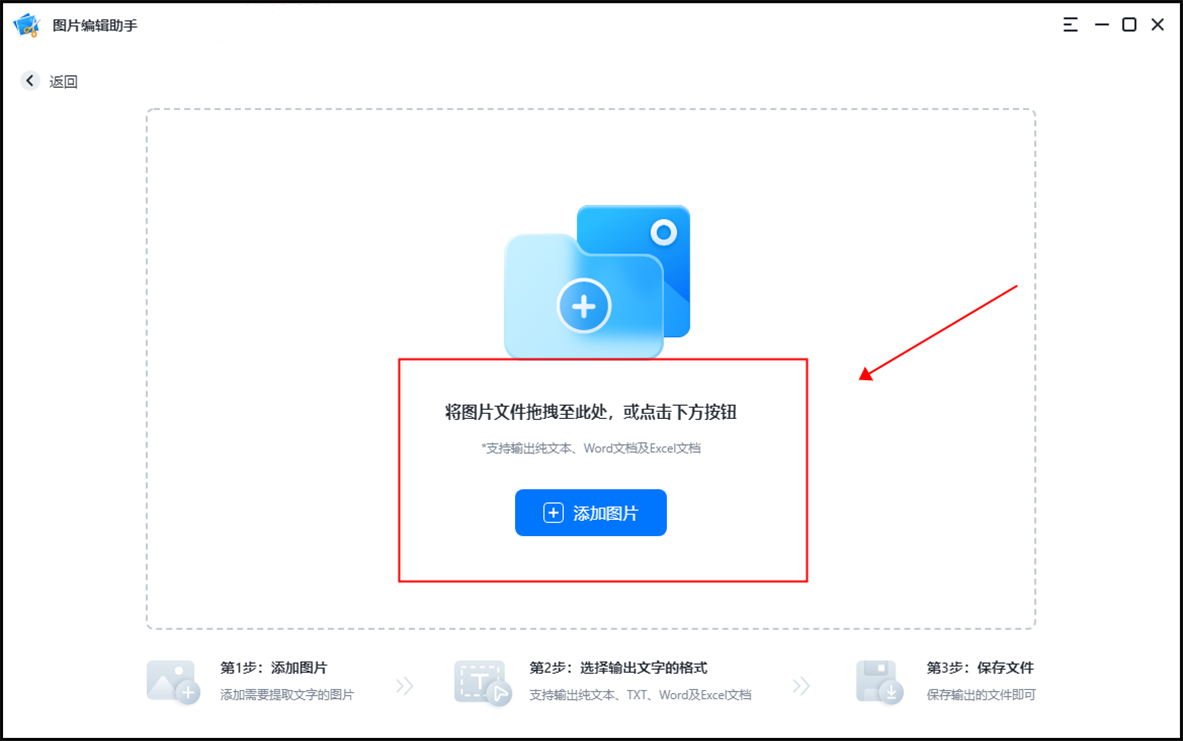Click the large folder plus icon

point(583,296)
